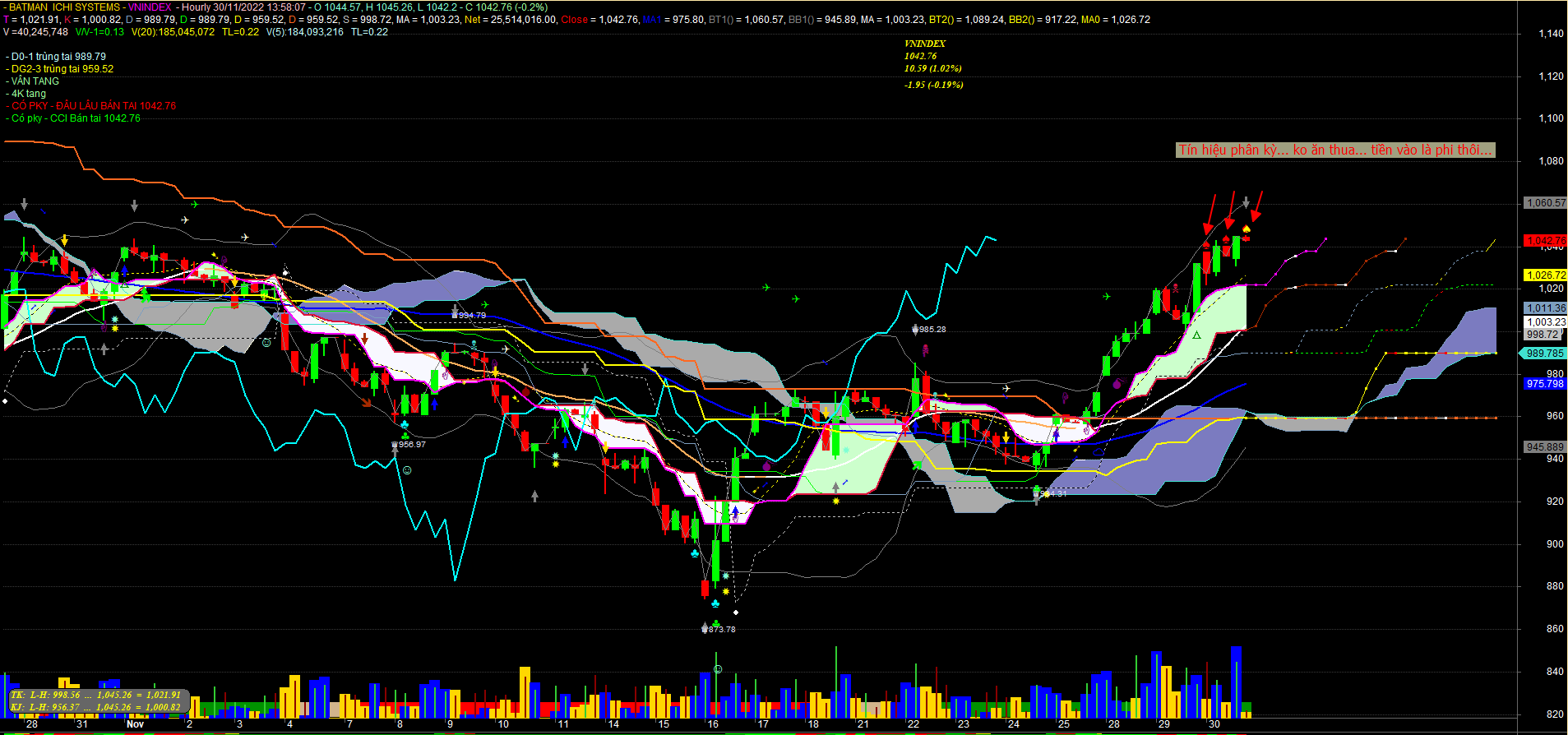The width and height of the screenshot is (1568, 735).
Task: Click the 'TK: L-H: 998.56' info line
Action: [95, 696]
